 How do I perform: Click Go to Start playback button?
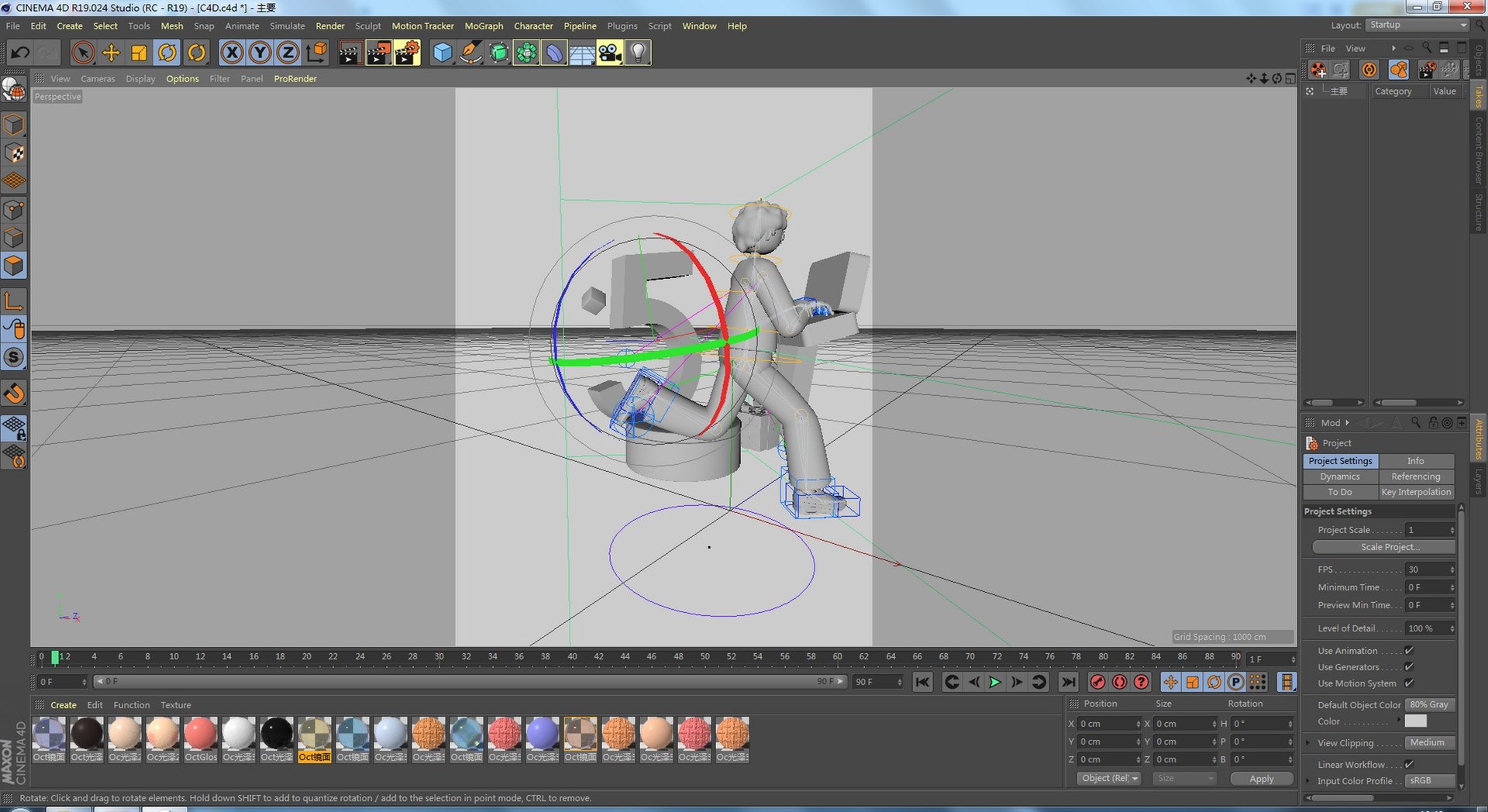[922, 682]
